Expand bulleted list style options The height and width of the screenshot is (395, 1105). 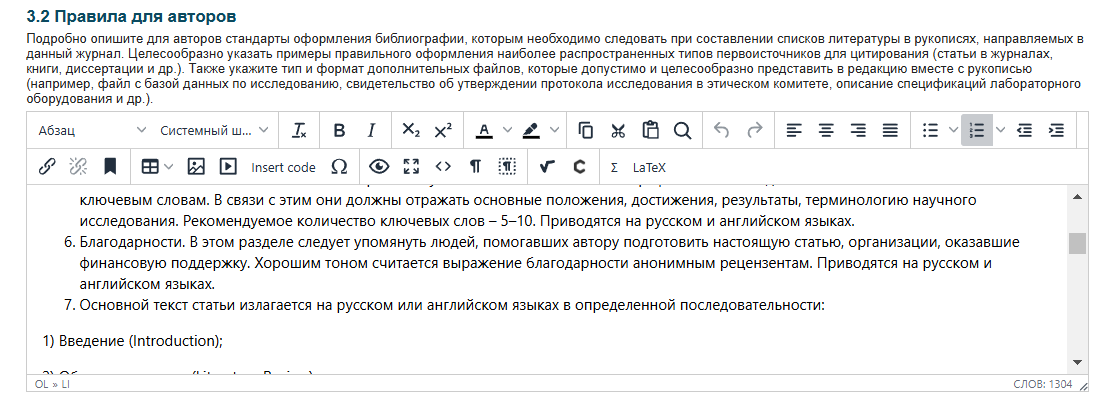coord(953,130)
